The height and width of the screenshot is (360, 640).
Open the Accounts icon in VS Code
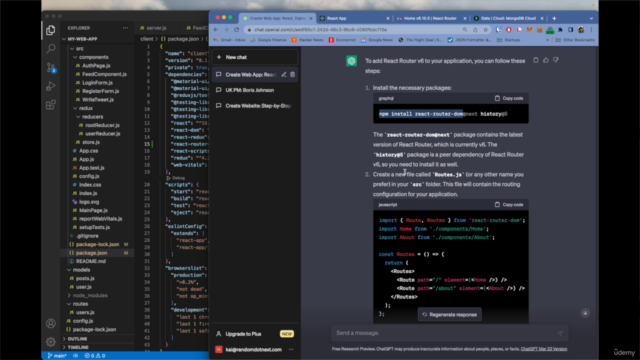[x=51, y=324]
